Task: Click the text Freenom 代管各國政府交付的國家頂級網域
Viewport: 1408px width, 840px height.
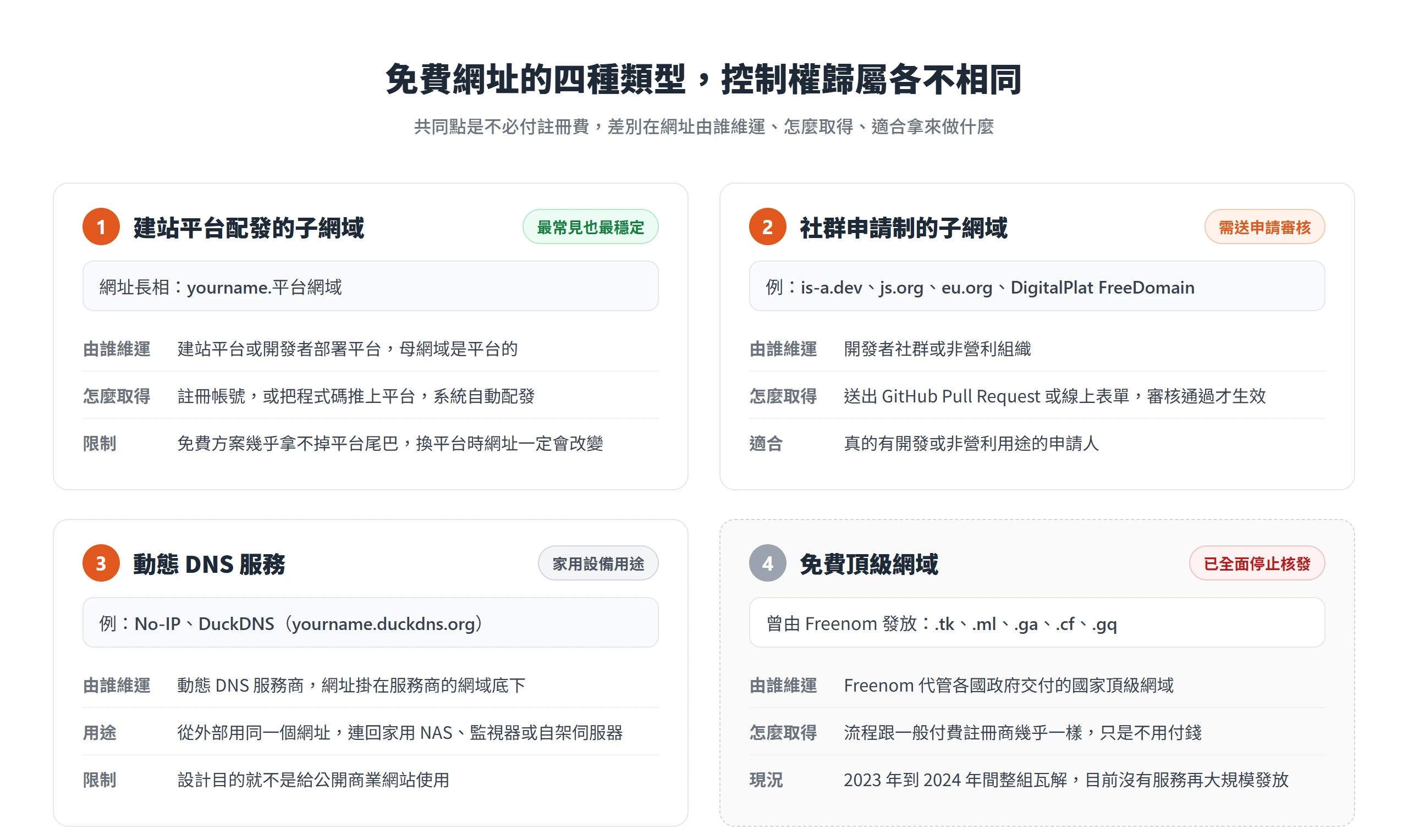Action: [1008, 686]
